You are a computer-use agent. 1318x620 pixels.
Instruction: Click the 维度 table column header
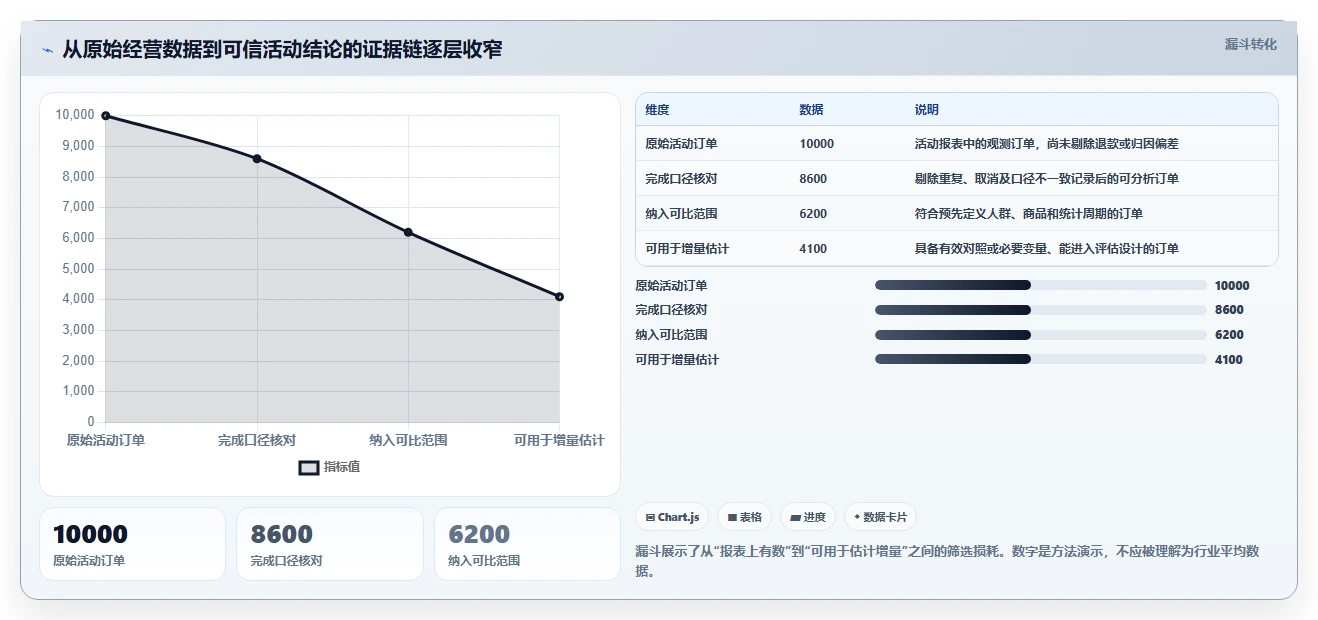click(x=657, y=110)
